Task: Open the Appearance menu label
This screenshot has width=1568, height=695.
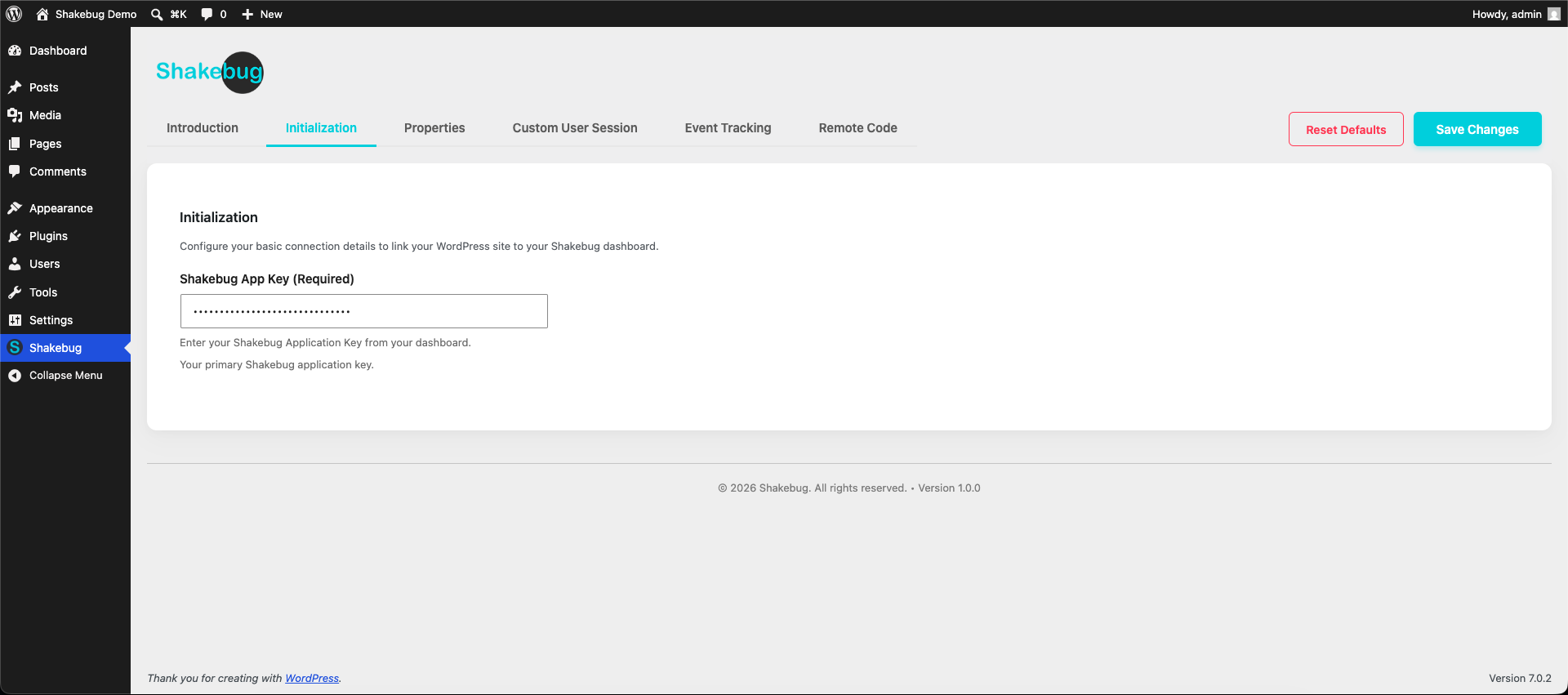Action: click(61, 208)
